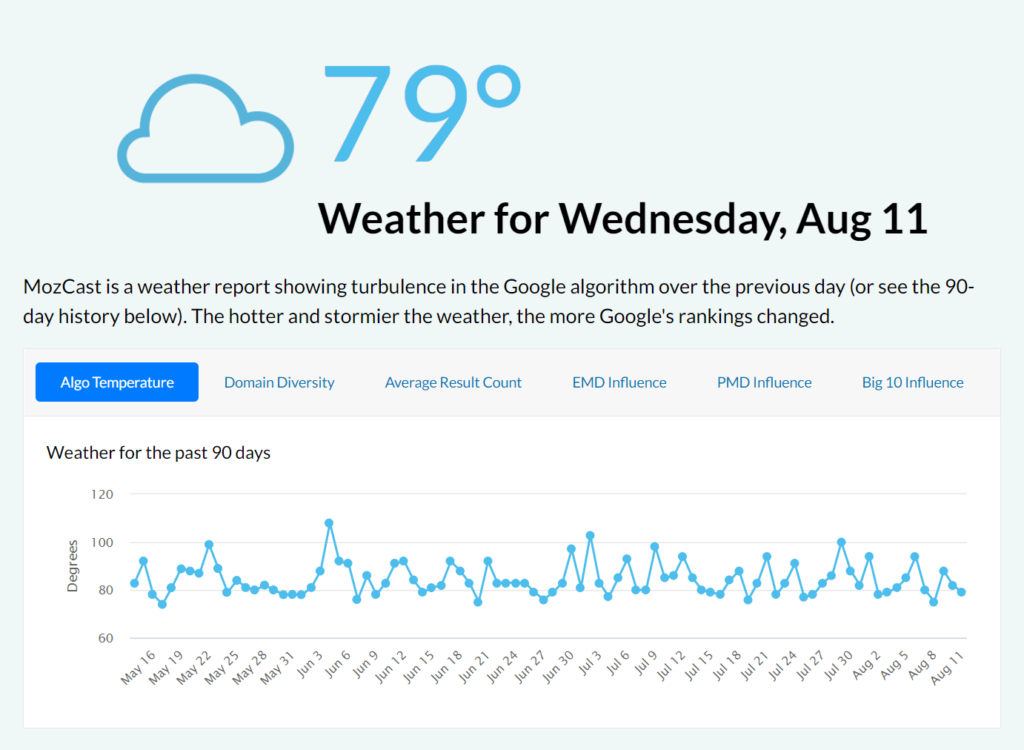Click the last data point at Aug 11
1024x750 pixels.
click(961, 592)
